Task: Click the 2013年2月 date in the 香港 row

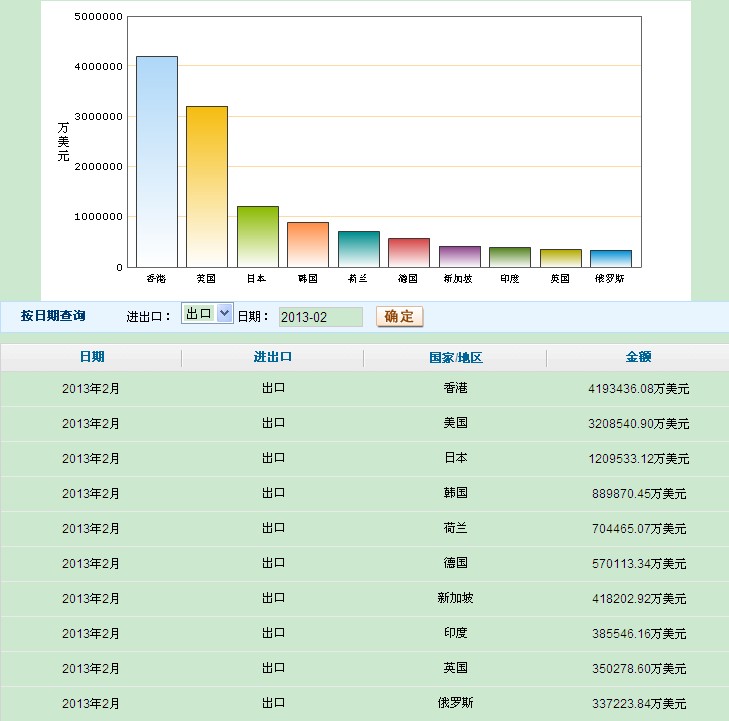Action: 91,389
